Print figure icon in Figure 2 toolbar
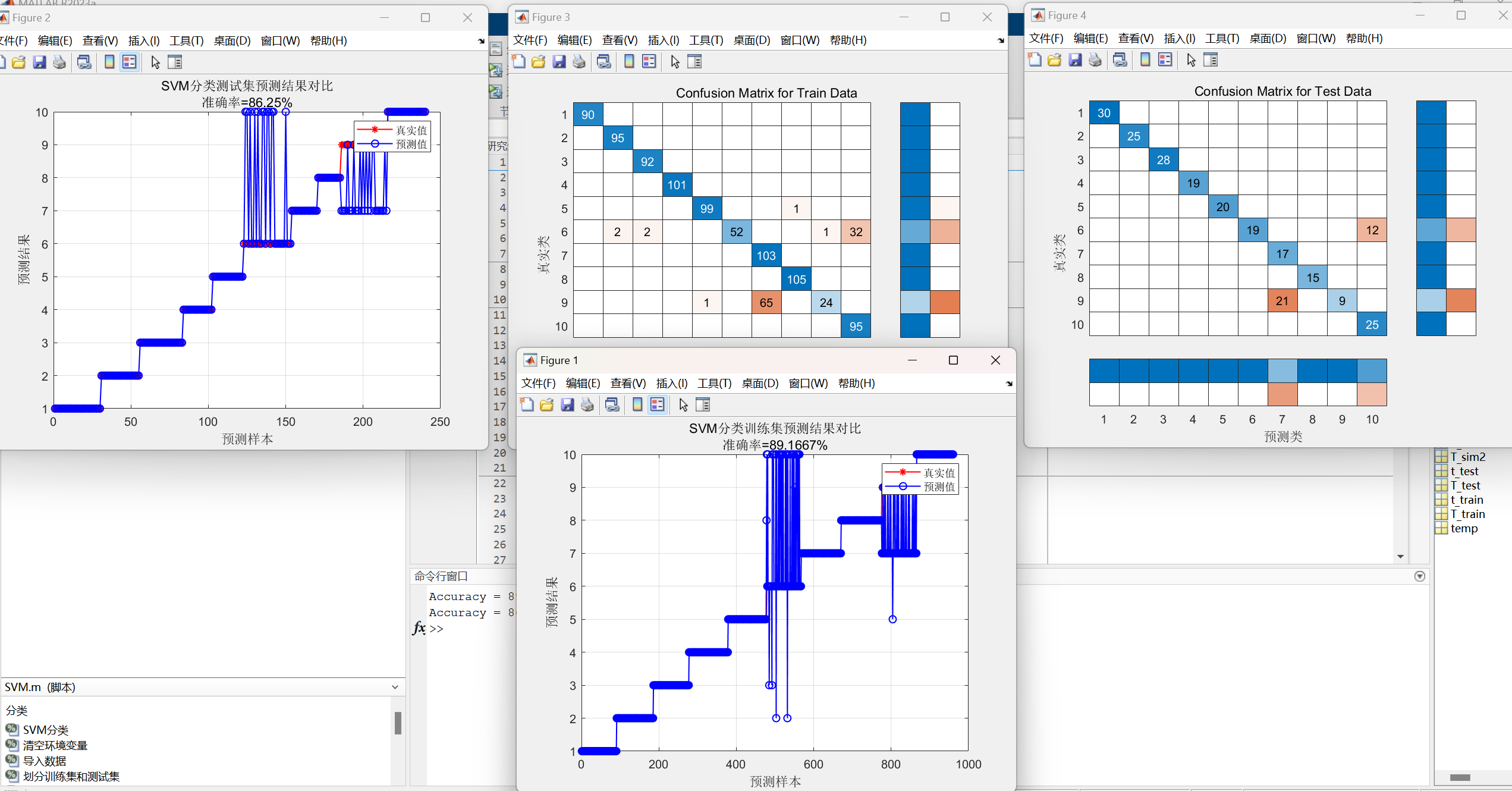This screenshot has width=1512, height=791. pyautogui.click(x=59, y=62)
